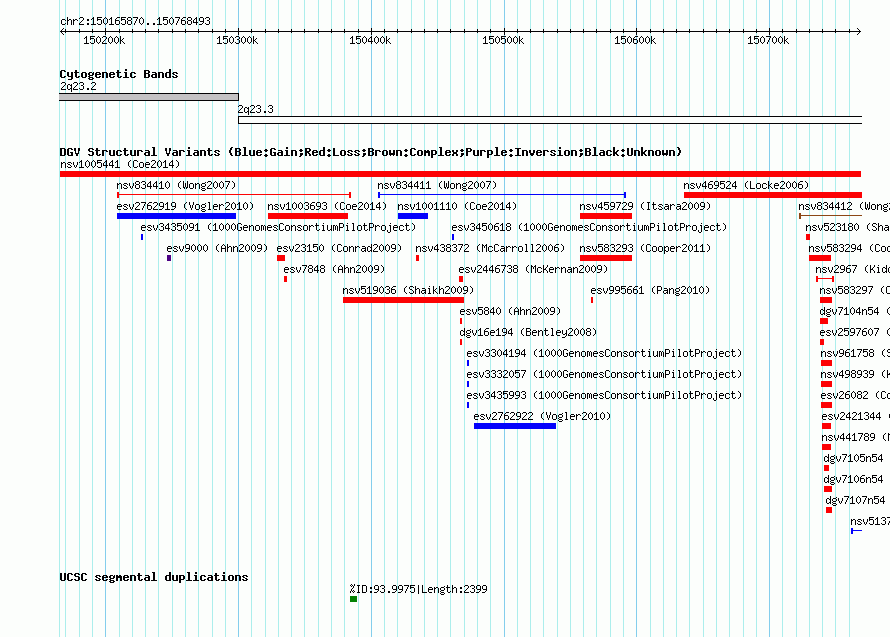Click the esv2762922 (Vogler2010) blue bar
This screenshot has height=637, width=890.
tap(515, 426)
